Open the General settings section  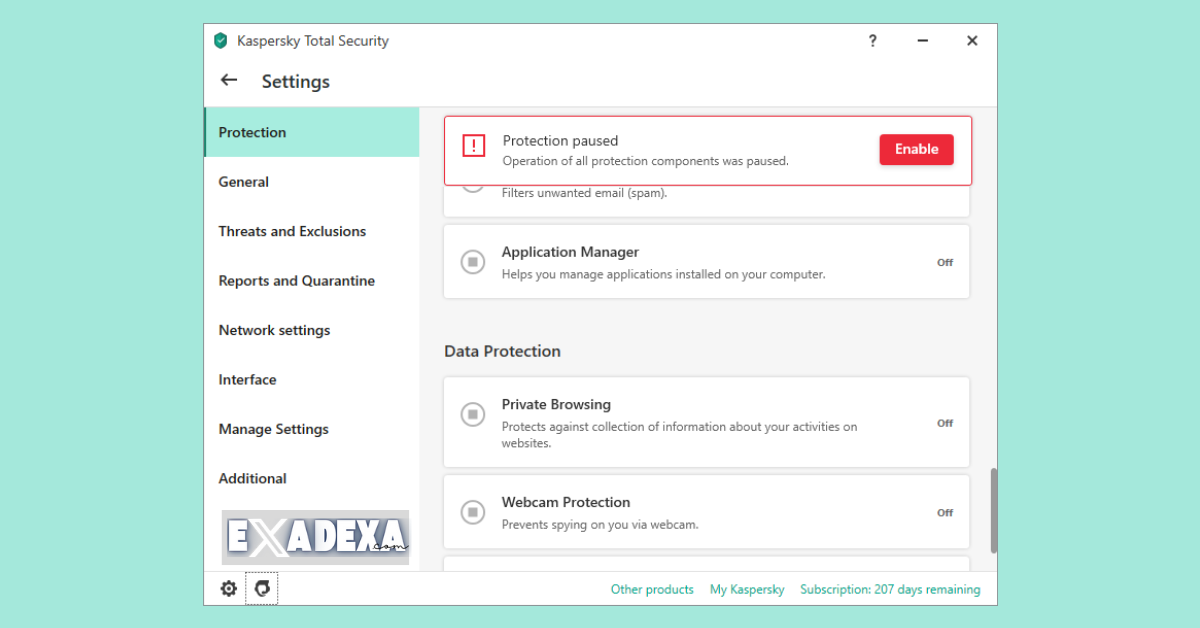(x=243, y=181)
